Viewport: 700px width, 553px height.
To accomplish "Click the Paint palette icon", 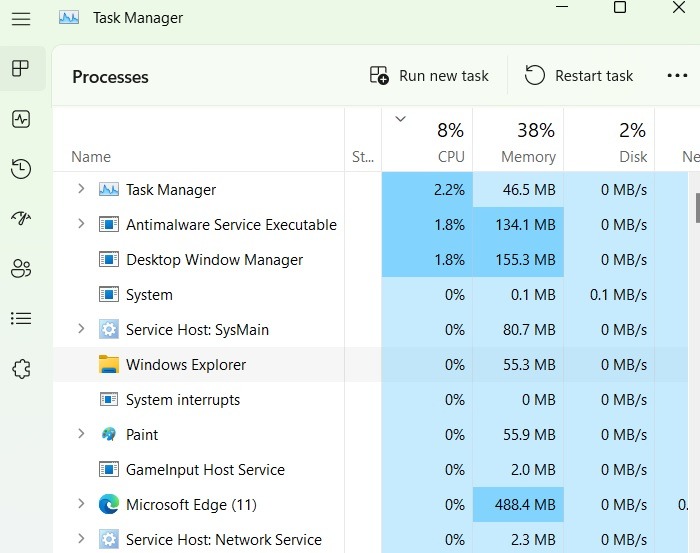I will tap(108, 434).
